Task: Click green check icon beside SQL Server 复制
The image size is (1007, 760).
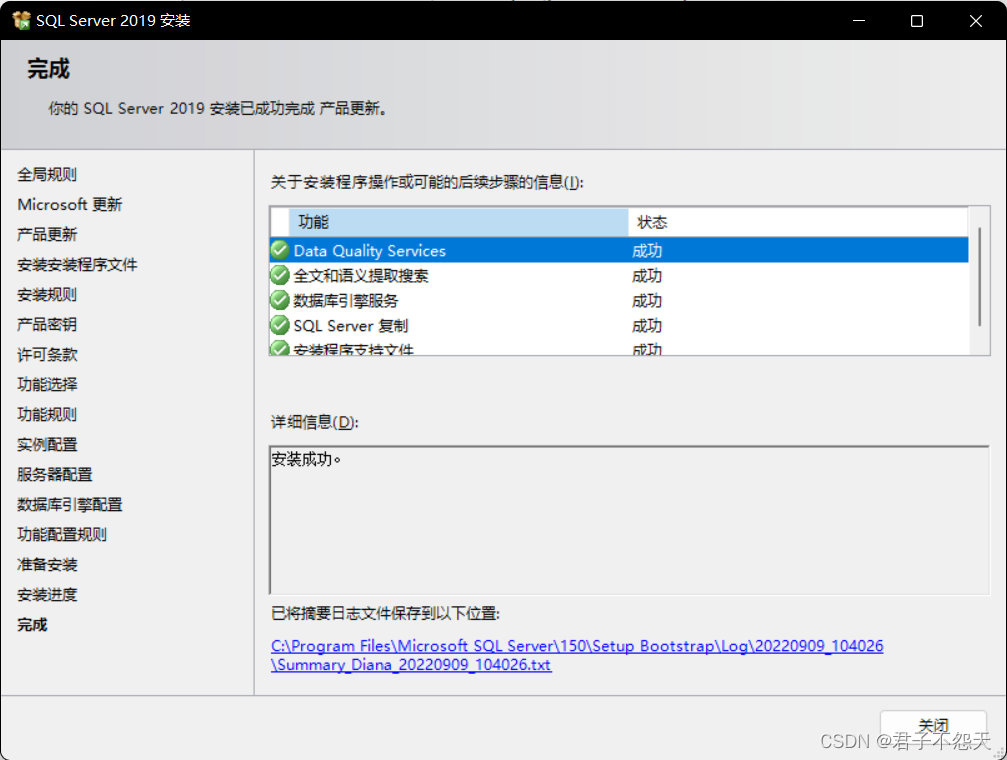Action: (280, 325)
